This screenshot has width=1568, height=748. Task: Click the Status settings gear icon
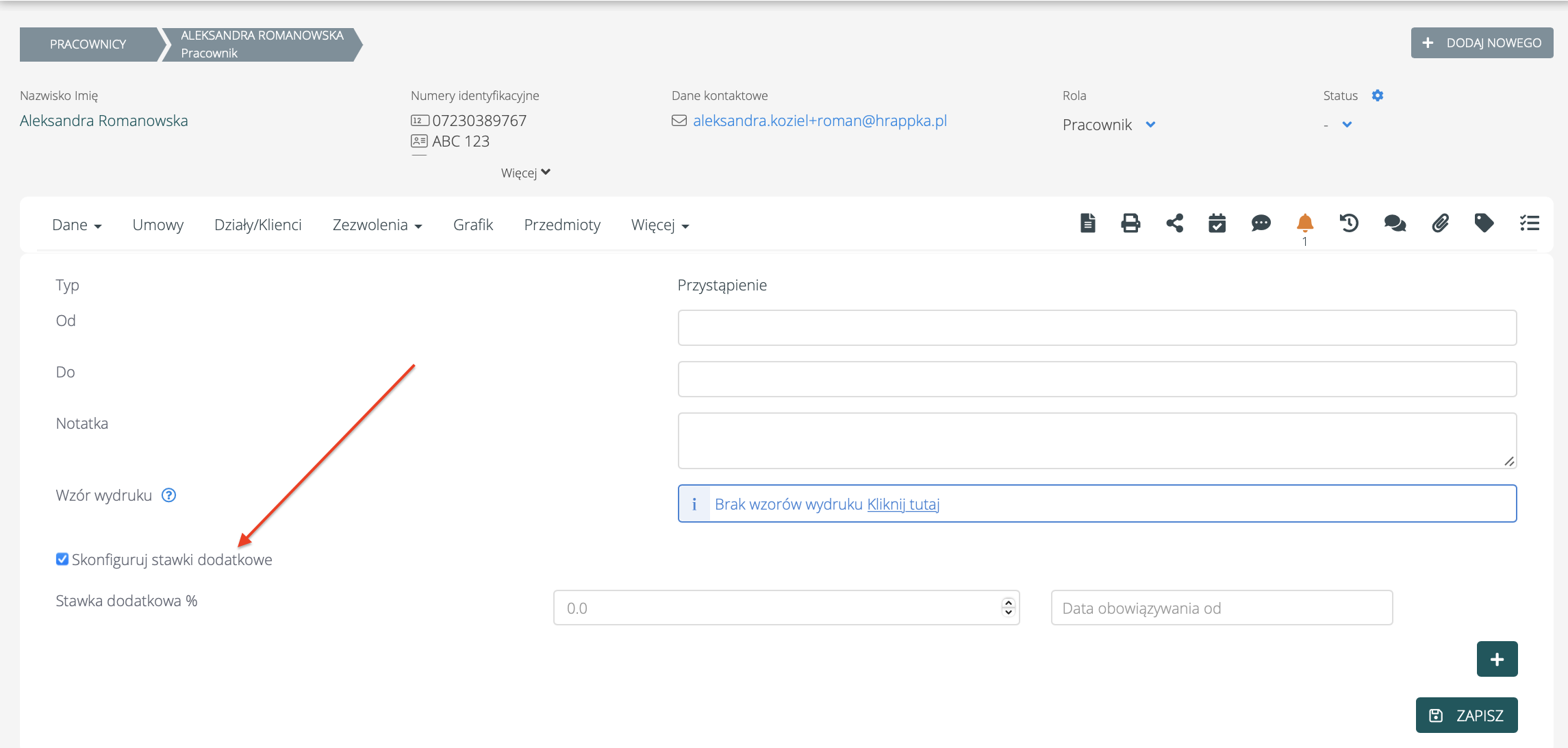(1378, 96)
